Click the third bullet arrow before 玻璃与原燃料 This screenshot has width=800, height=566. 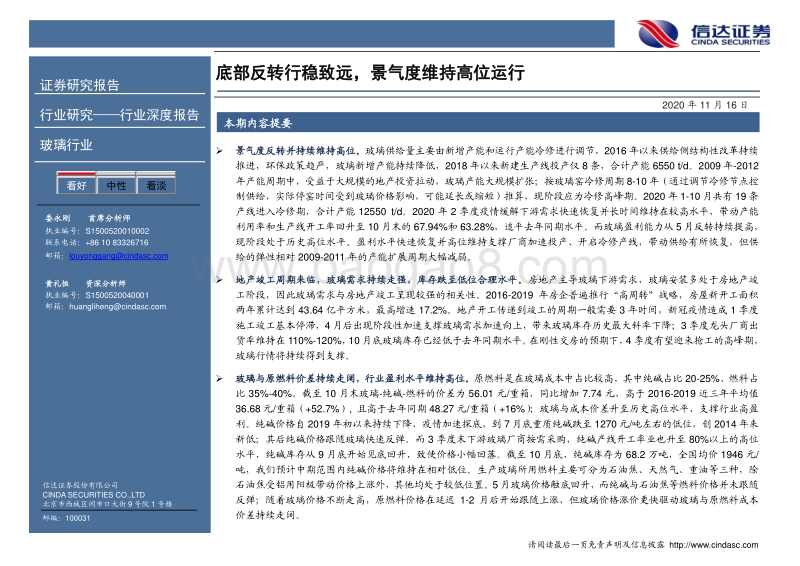219,379
